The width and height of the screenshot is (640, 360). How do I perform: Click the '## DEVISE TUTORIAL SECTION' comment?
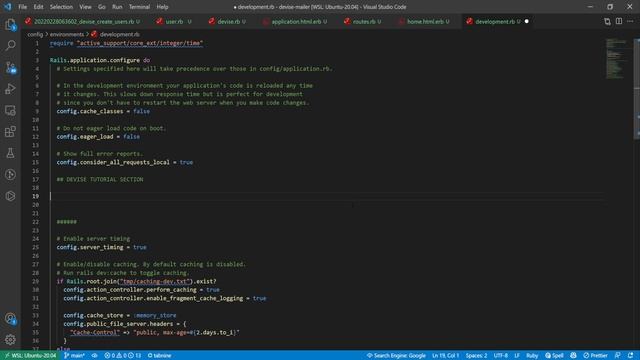click(100, 179)
